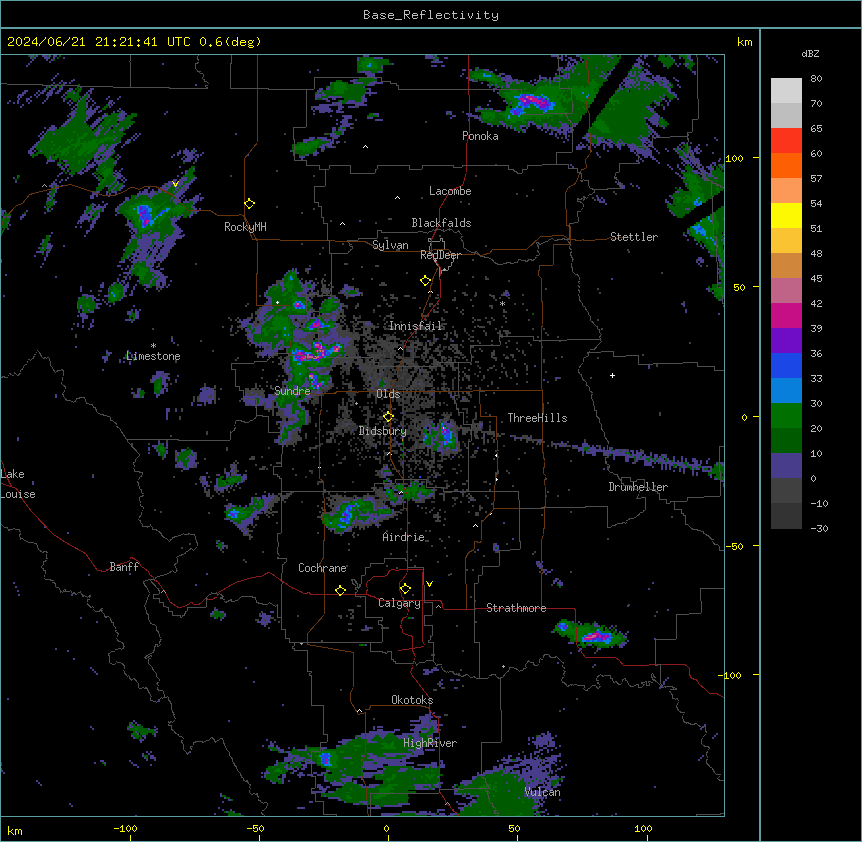Viewport: 862px width, 842px height.
Task: Select the dark orange 57-60 dBZ legend swatch
Action: 786,165
